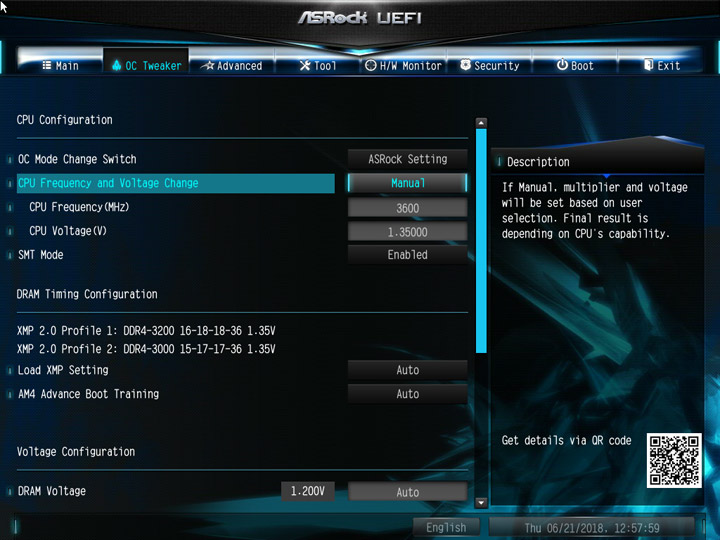Click the XMP 2.0 Profile 1 line

[146, 331]
